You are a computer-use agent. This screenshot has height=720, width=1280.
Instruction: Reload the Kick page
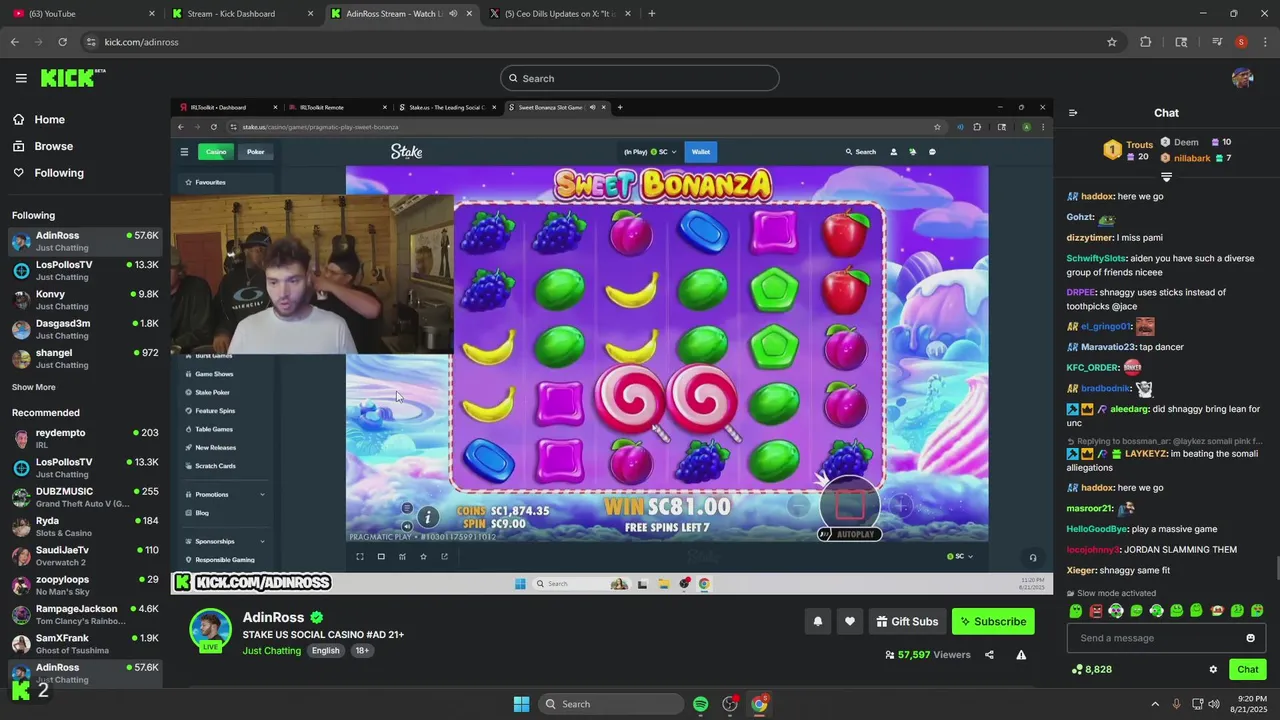point(62,42)
